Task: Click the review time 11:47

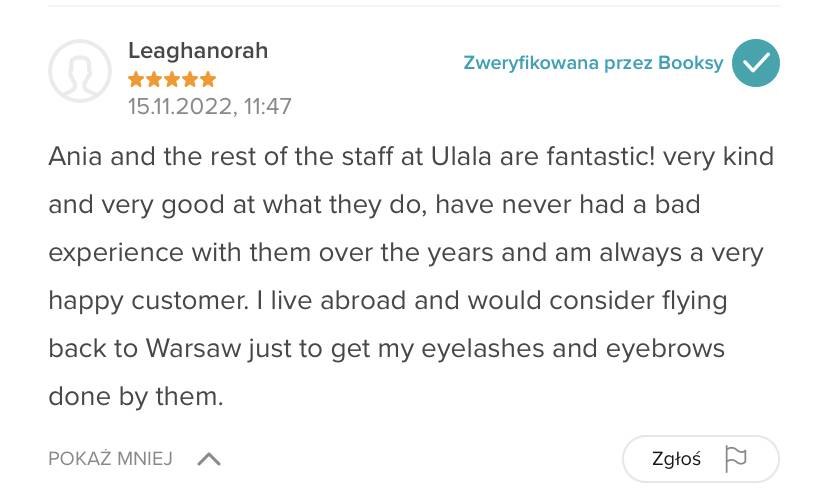Action: 267,107
